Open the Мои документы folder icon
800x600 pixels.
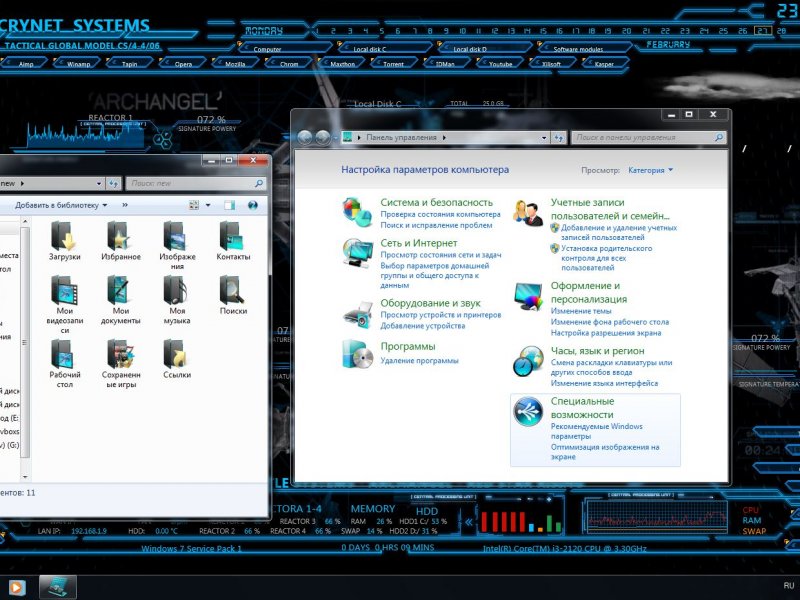pos(120,290)
